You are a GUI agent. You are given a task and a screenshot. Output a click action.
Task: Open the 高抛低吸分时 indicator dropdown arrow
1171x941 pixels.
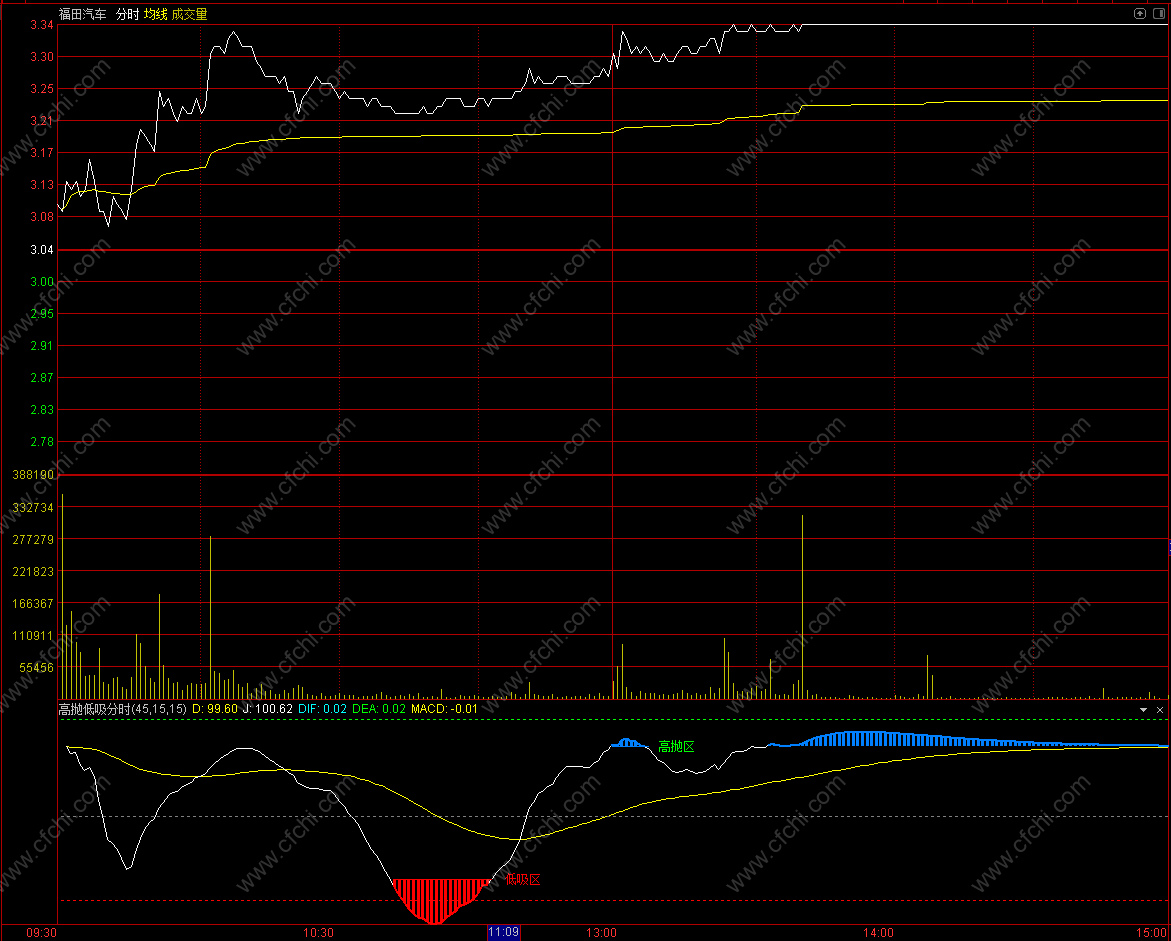(x=1143, y=709)
